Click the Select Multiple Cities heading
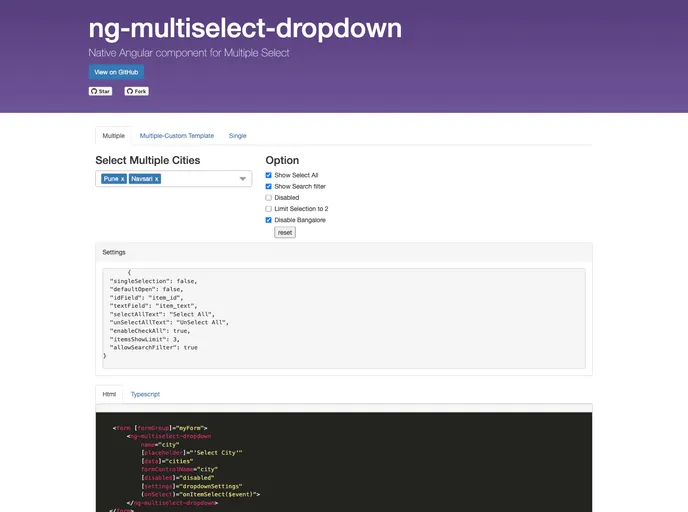This screenshot has width=688, height=512. click(x=148, y=160)
